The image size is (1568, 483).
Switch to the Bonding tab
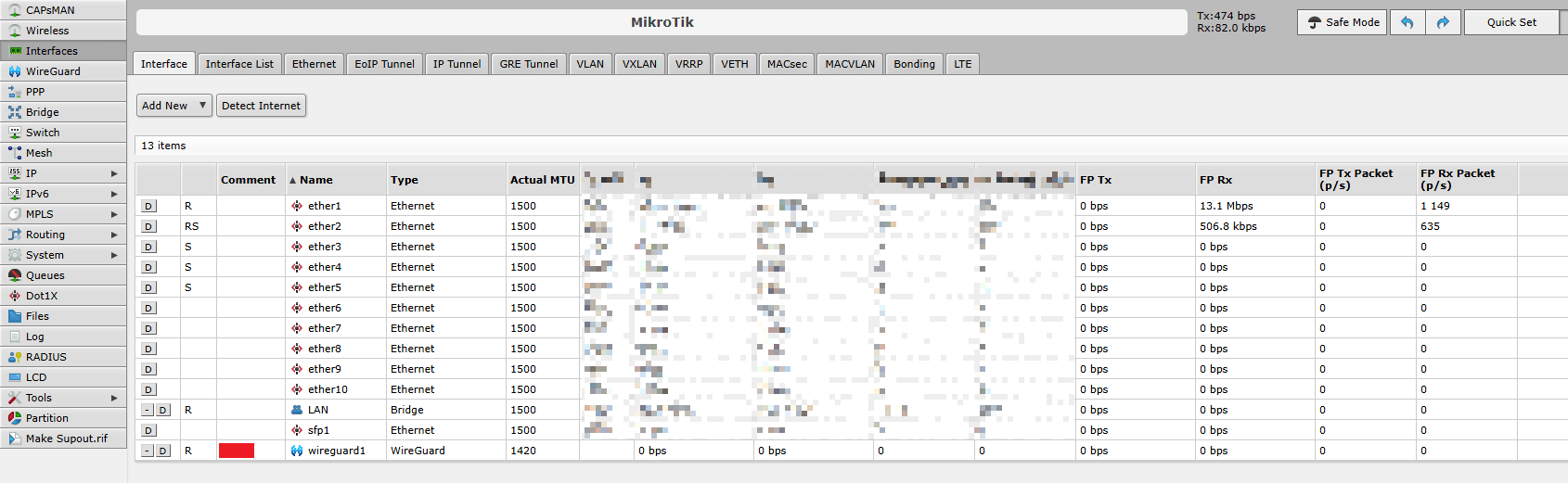(914, 64)
